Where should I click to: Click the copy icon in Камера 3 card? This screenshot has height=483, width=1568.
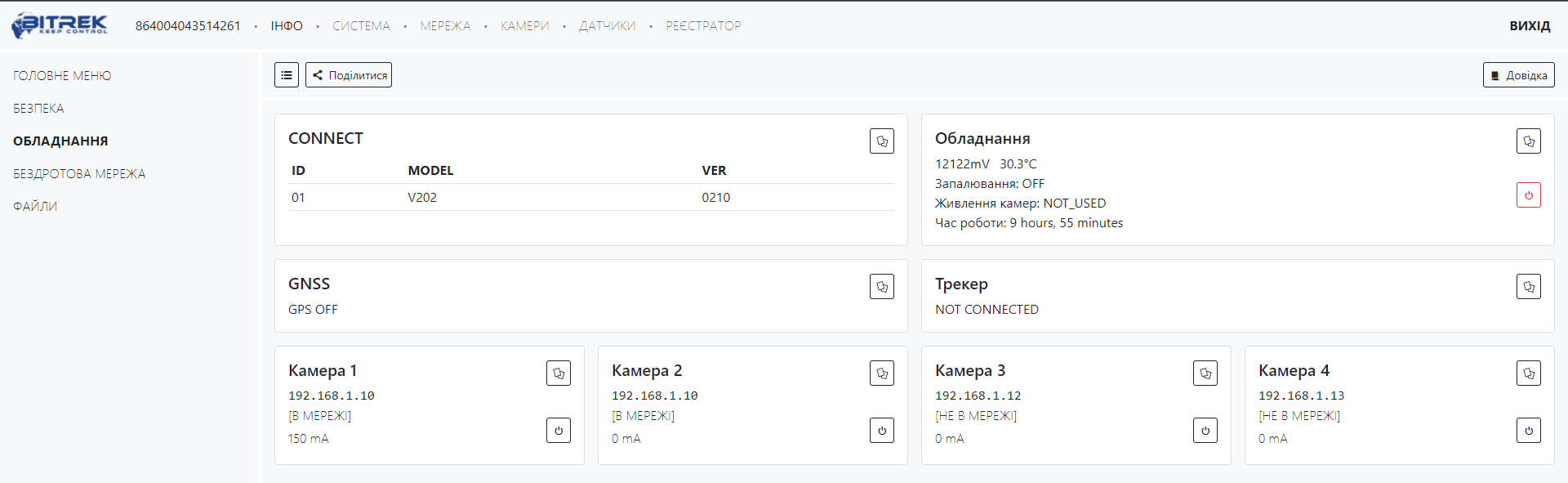[x=1205, y=373]
